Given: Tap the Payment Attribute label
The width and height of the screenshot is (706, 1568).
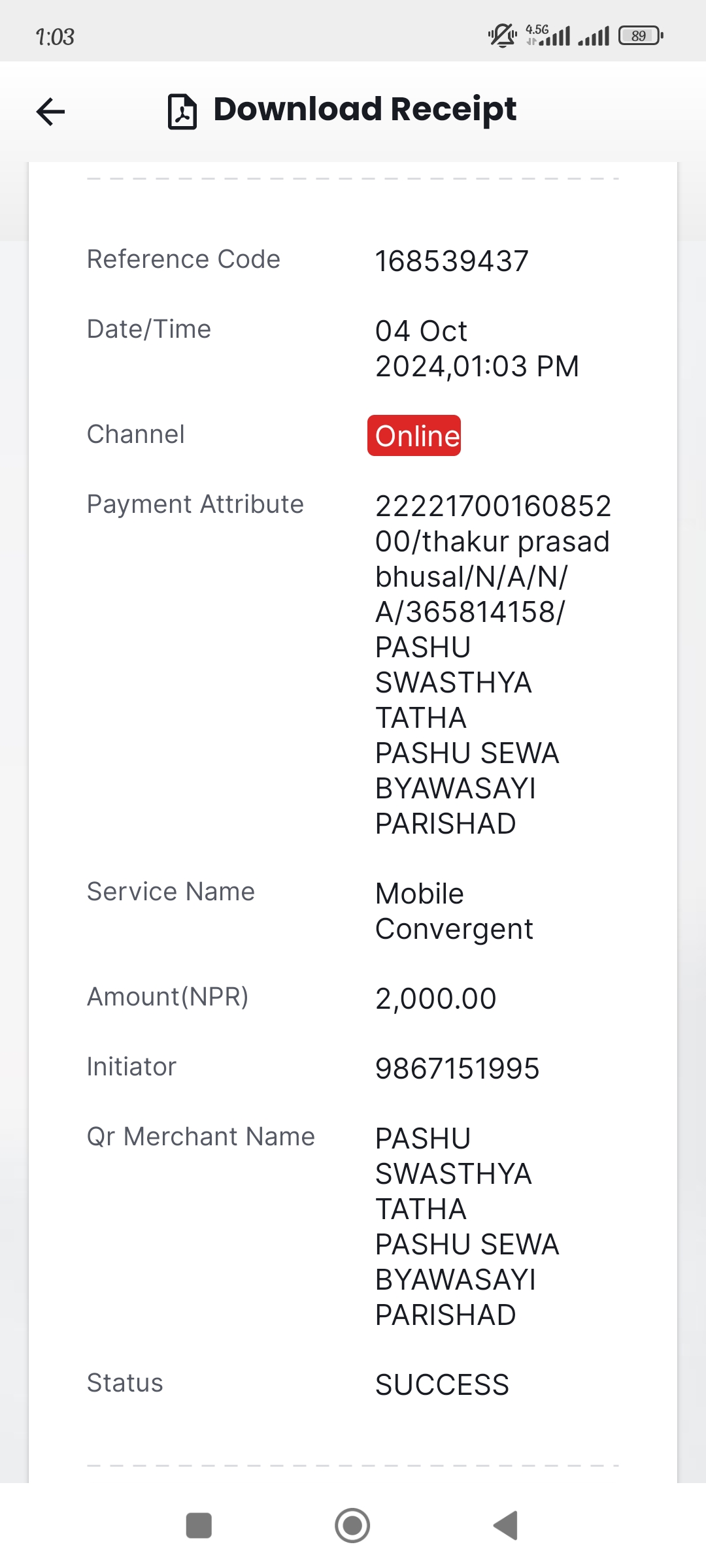Looking at the screenshot, I should tap(195, 504).
